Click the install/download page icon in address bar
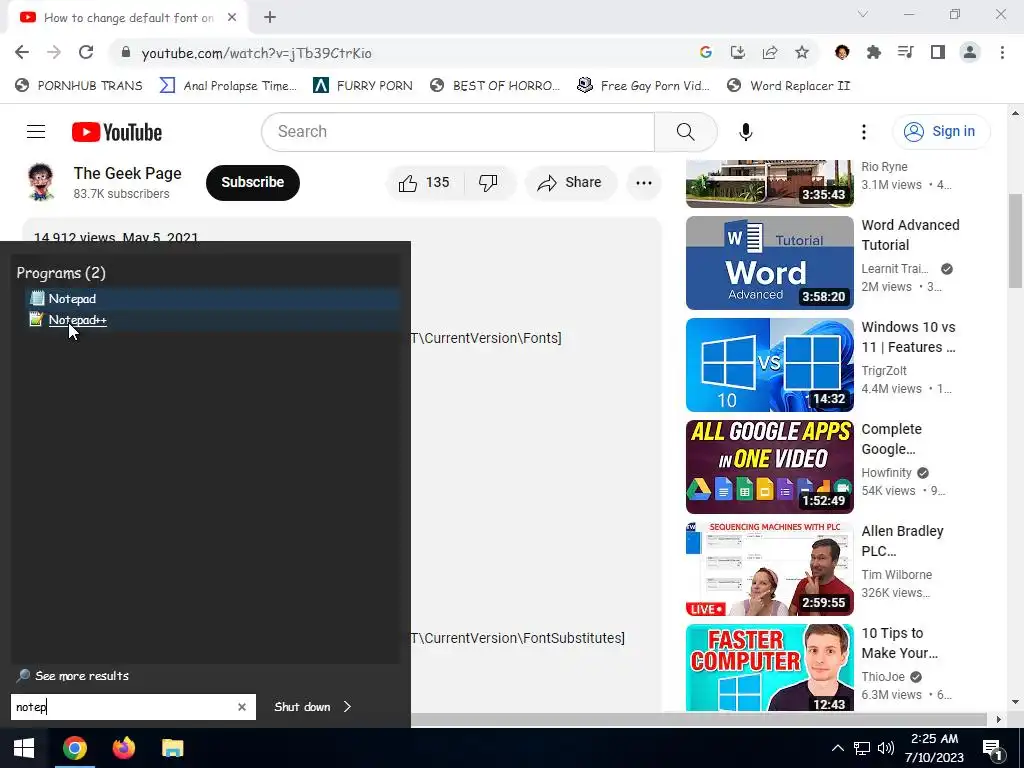The width and height of the screenshot is (1024, 768). pos(738,53)
